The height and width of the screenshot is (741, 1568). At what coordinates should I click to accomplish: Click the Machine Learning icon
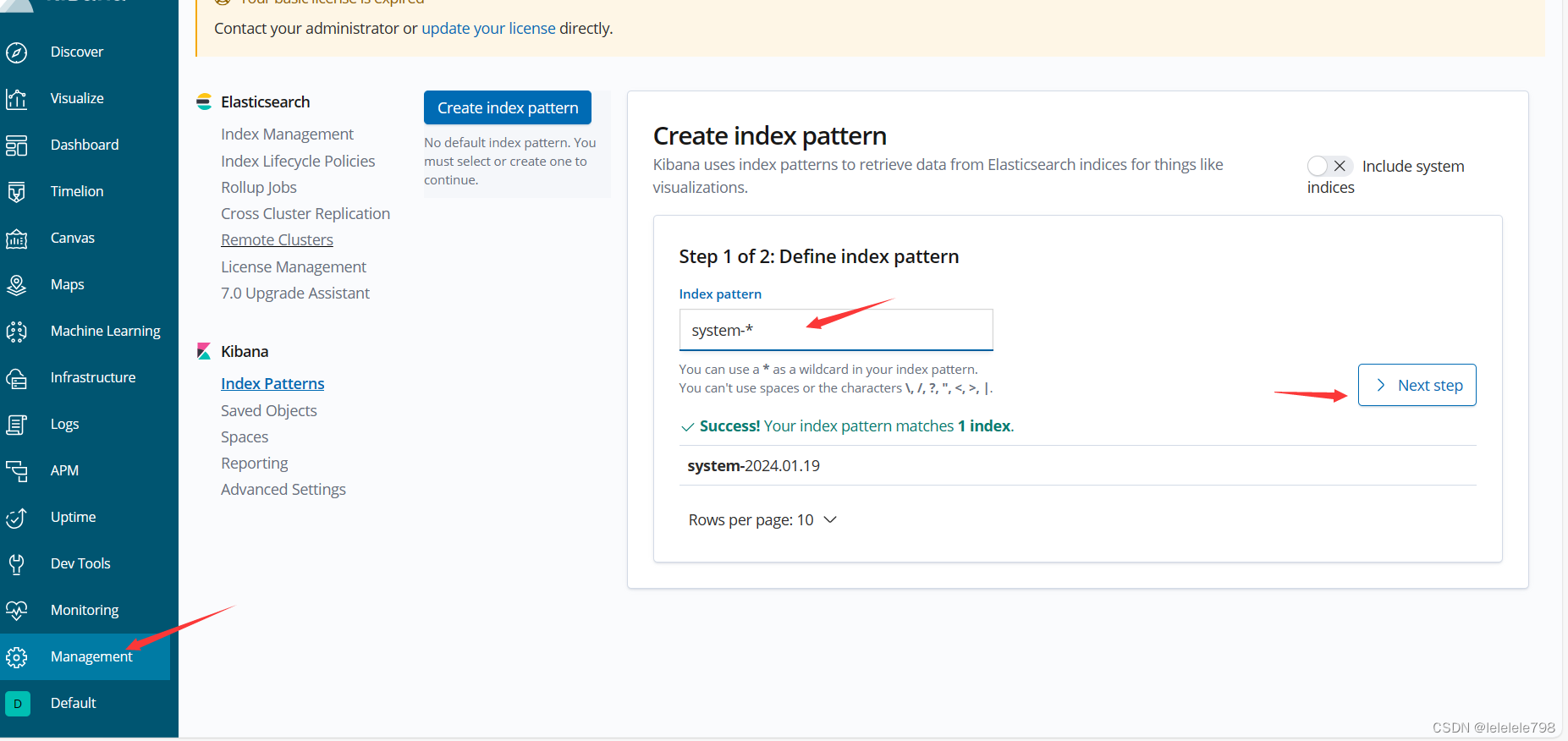click(17, 332)
